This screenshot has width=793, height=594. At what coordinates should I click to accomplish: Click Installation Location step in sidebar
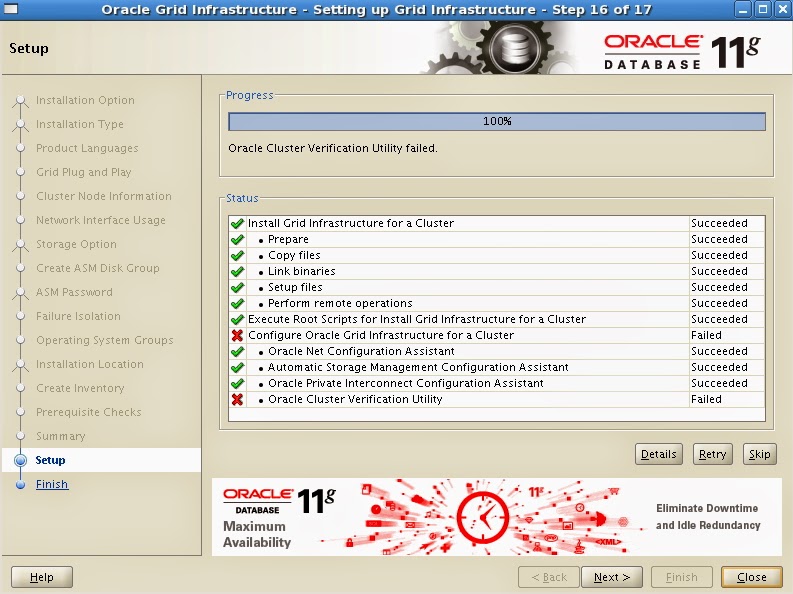click(x=90, y=364)
